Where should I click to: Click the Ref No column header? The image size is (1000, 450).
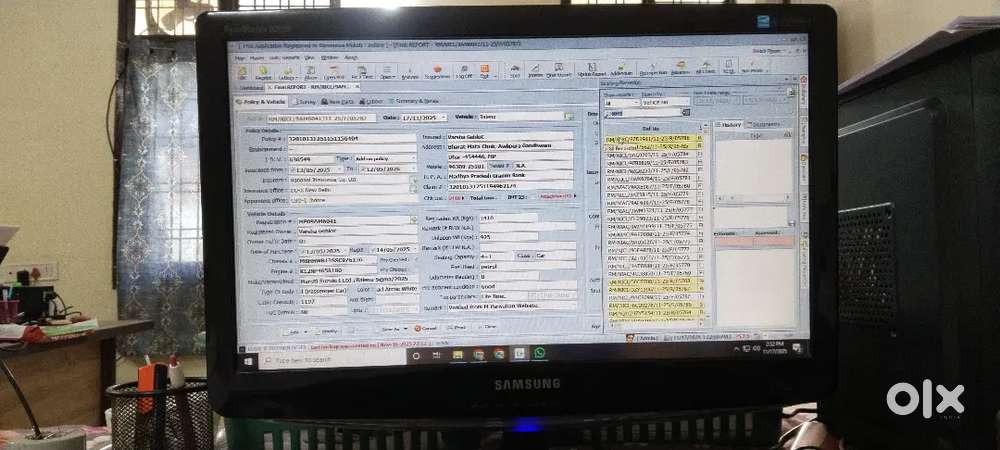(x=651, y=128)
